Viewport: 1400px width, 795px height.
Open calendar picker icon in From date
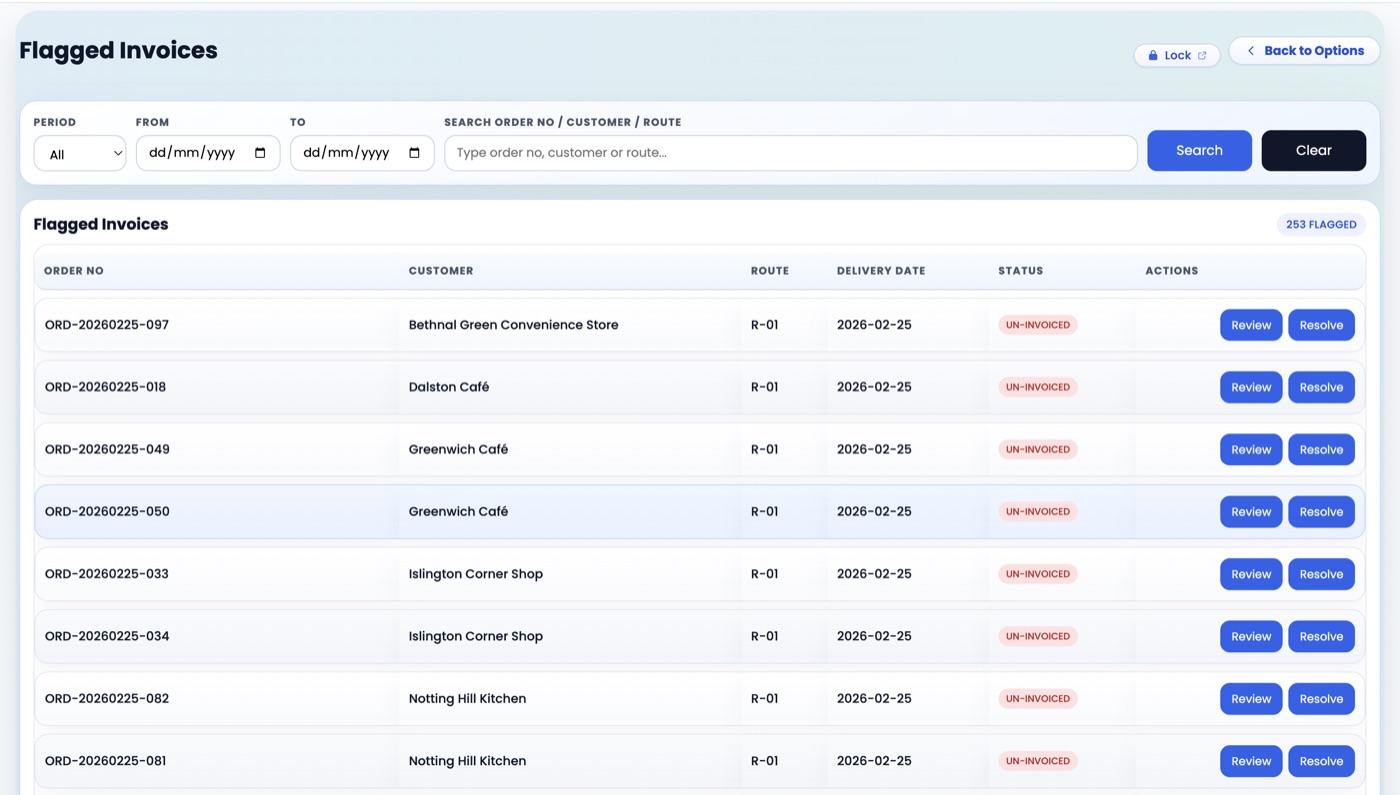tap(260, 153)
